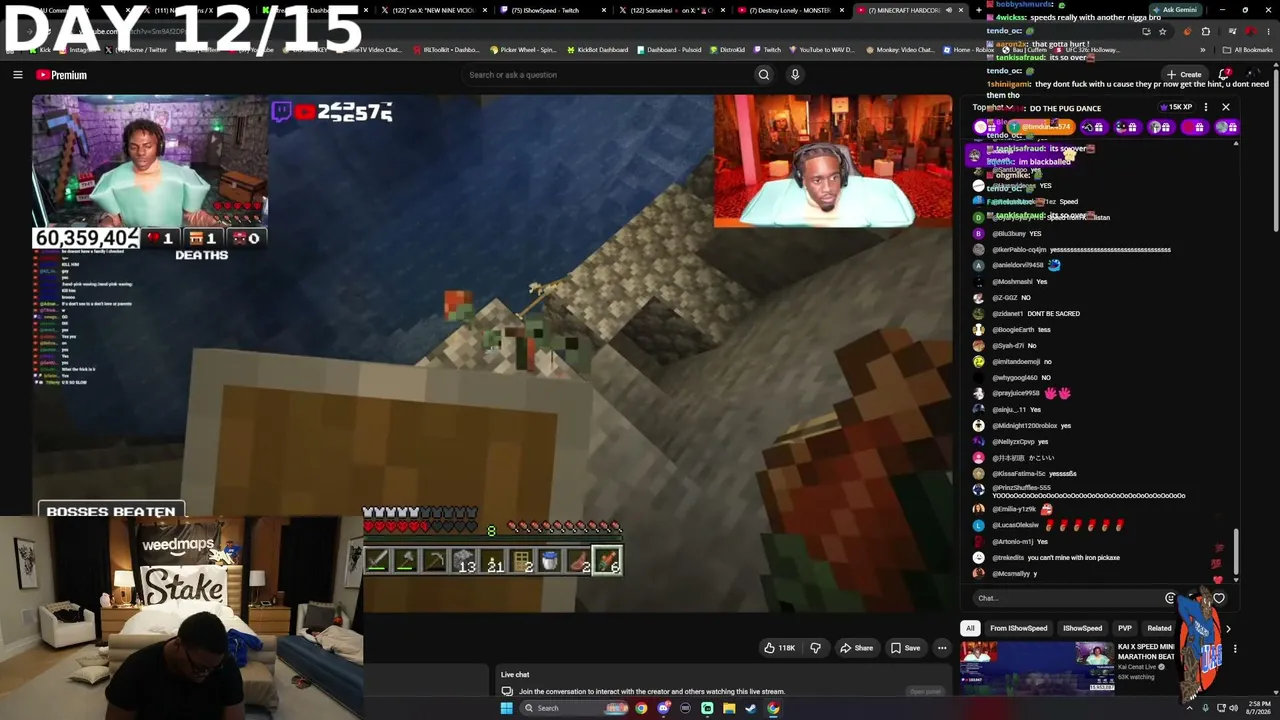Open the YouTube guide hamburger menu
The height and width of the screenshot is (720, 1280).
click(18, 75)
